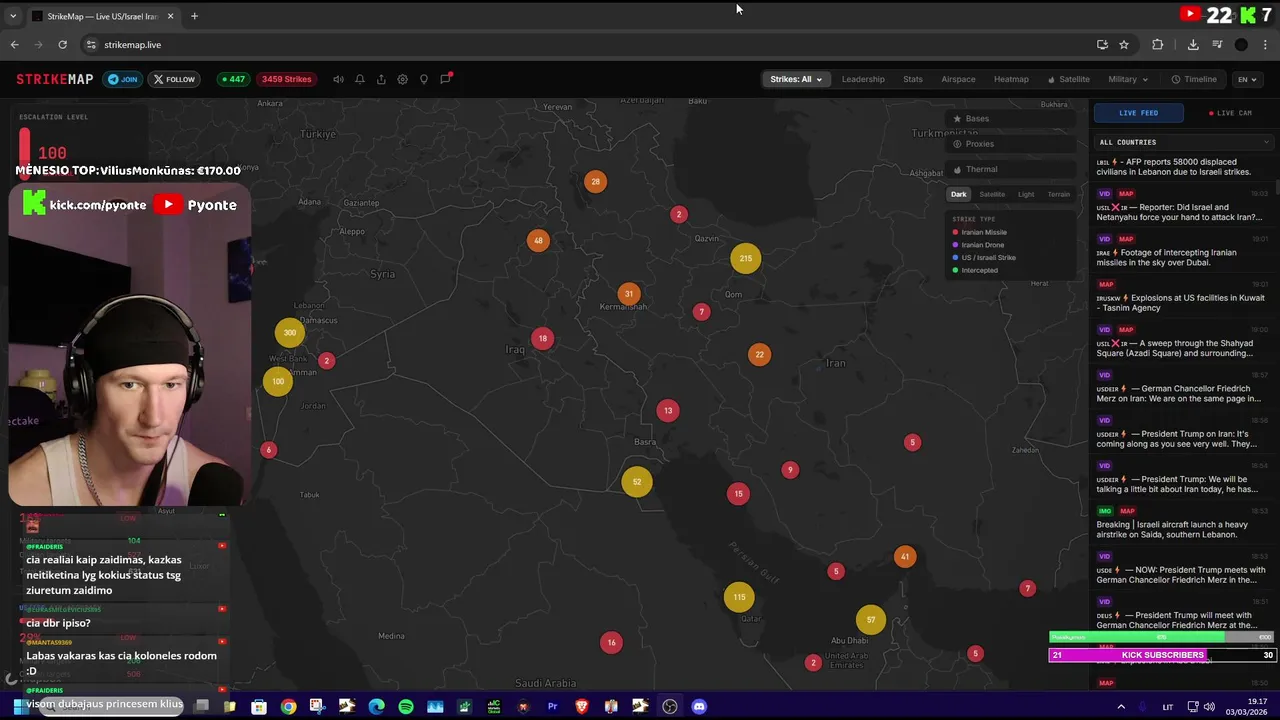Select the LIVE FEED tab
The image size is (1280, 720).
pyautogui.click(x=1138, y=113)
